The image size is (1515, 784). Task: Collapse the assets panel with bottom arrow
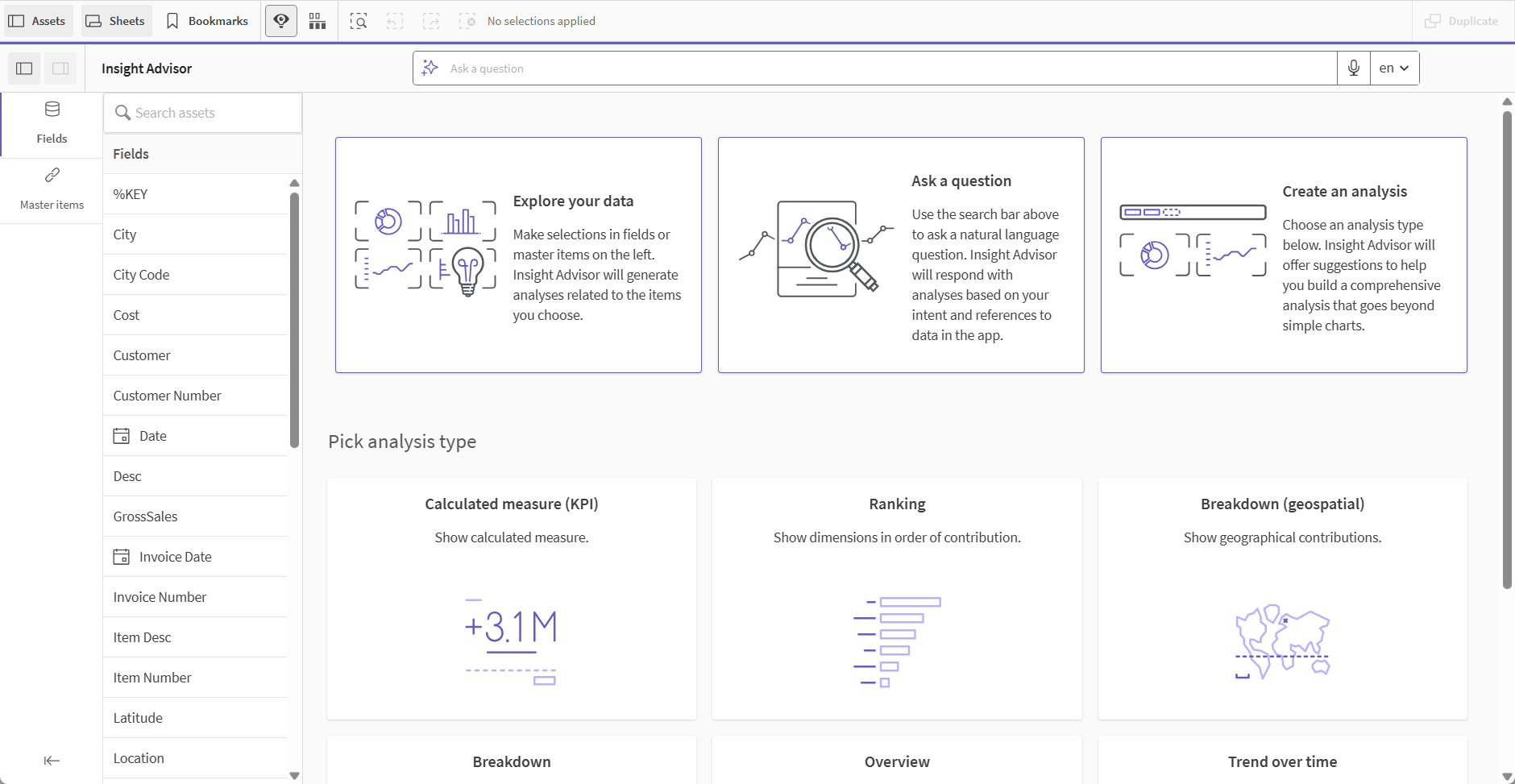[51, 760]
